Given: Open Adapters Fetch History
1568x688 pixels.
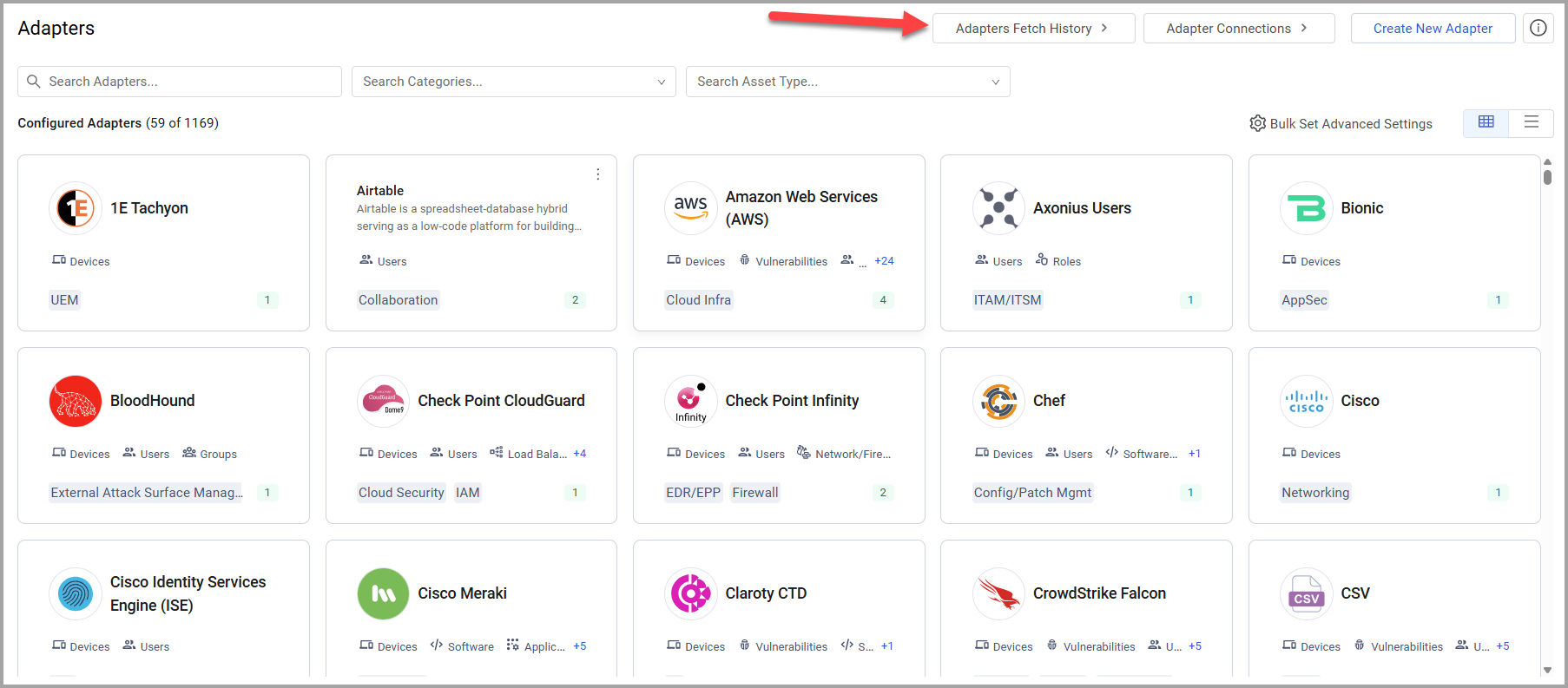Looking at the screenshot, I should [x=1033, y=28].
